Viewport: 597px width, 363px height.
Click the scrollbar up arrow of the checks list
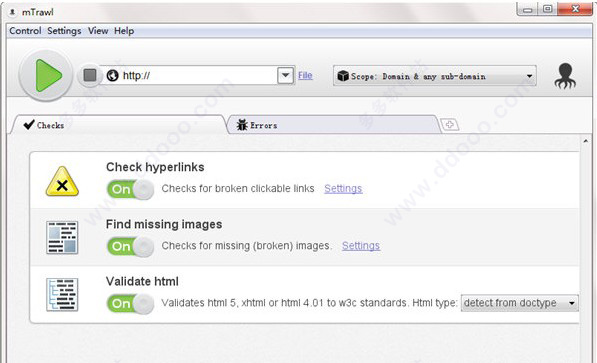[x=586, y=141]
